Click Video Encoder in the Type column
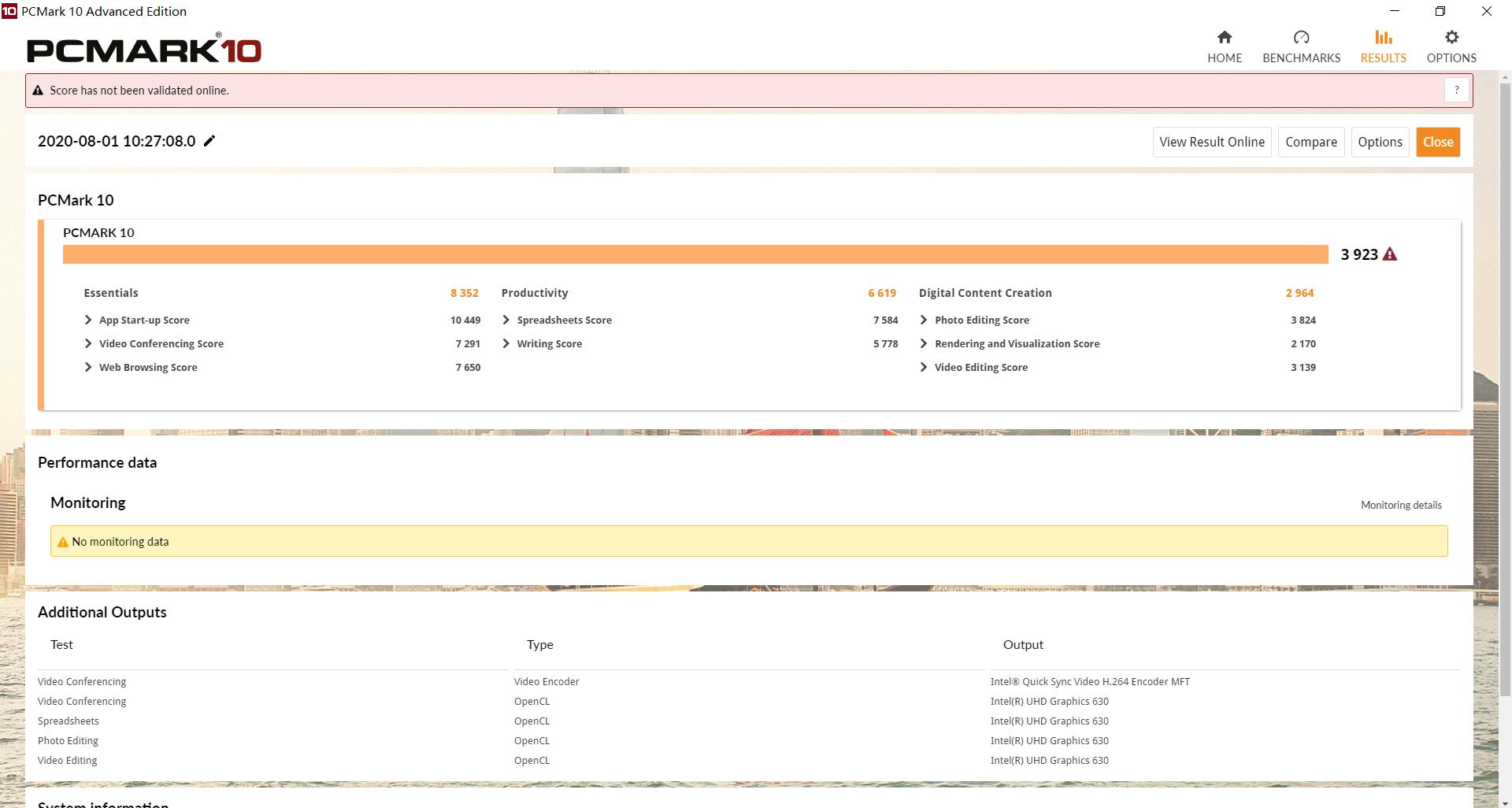 tap(547, 682)
